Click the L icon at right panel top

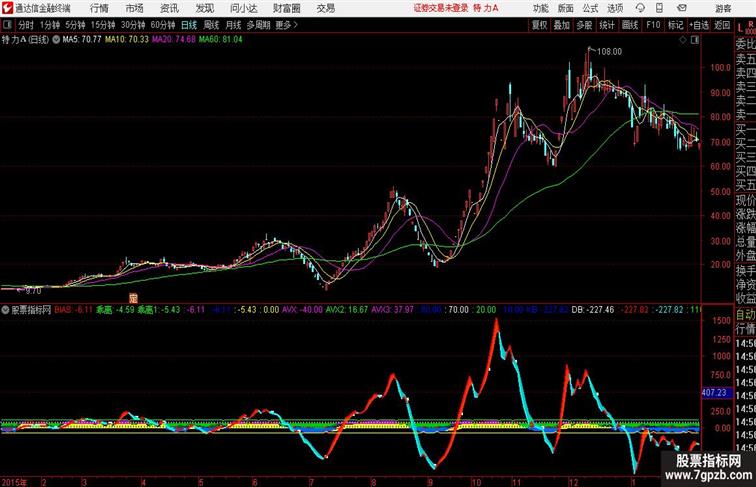[740, 28]
